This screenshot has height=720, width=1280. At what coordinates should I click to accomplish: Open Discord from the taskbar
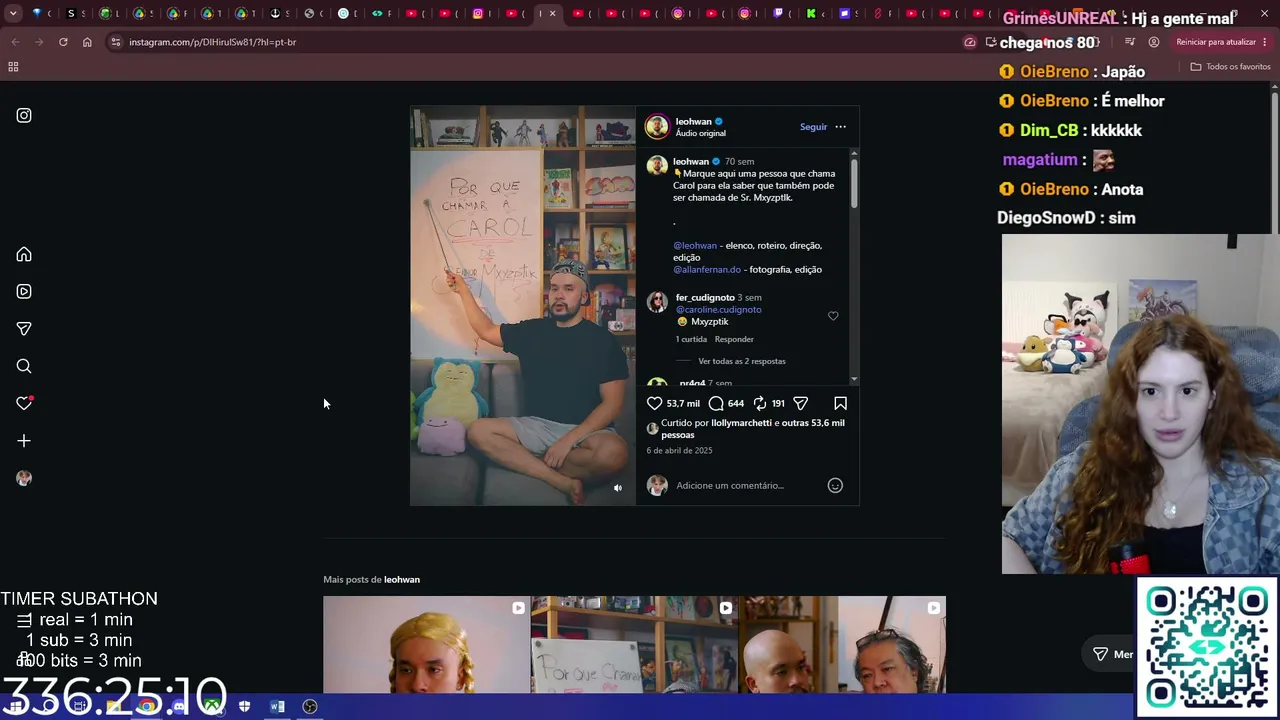pos(179,707)
